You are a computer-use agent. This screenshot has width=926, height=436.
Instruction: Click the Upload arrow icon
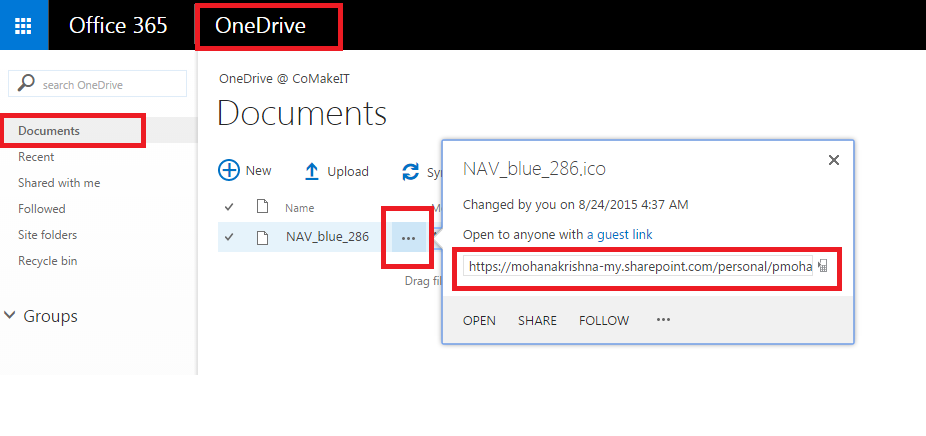coord(312,171)
